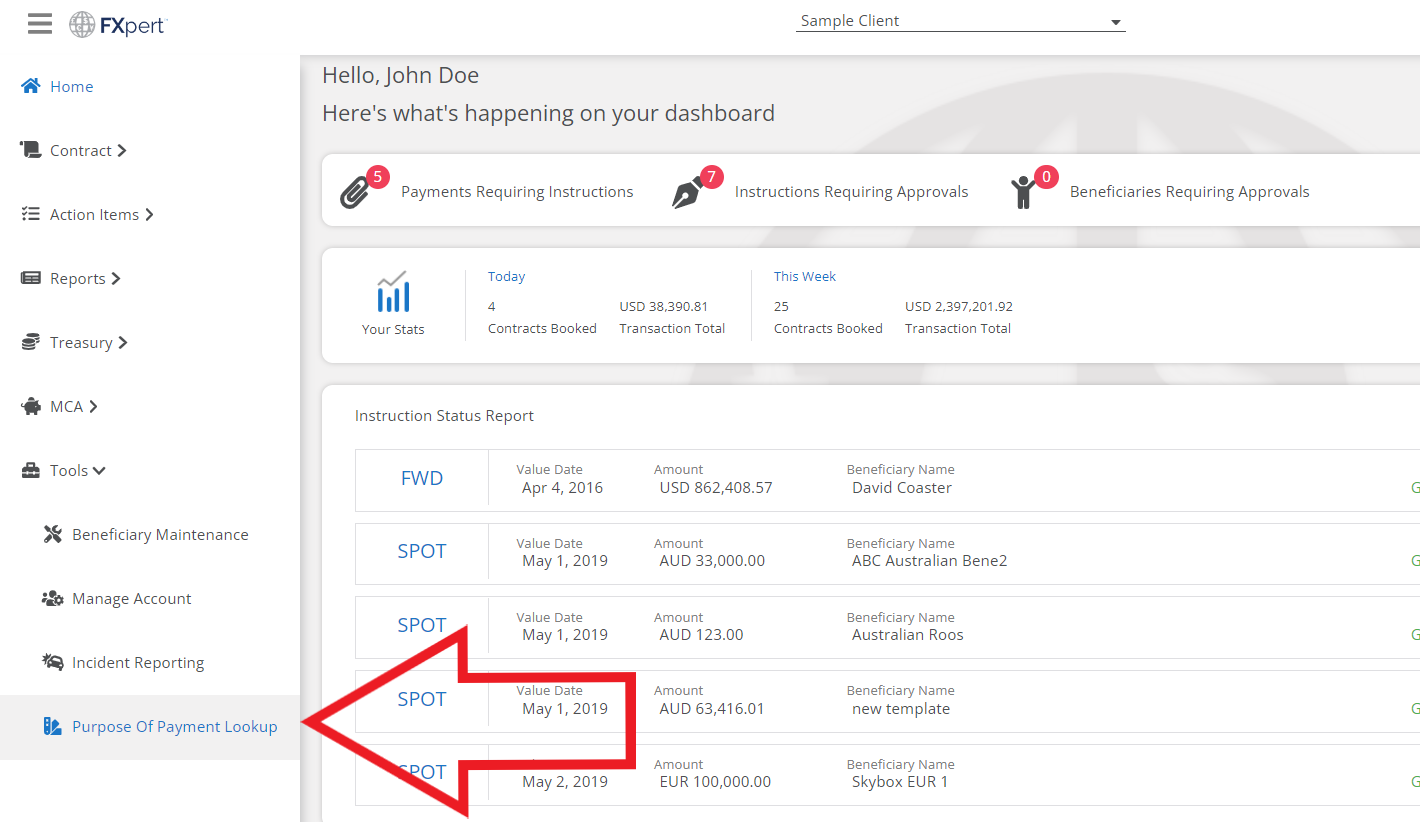Click the Your Stats bar chart icon
This screenshot has height=822, width=1420.
[393, 291]
